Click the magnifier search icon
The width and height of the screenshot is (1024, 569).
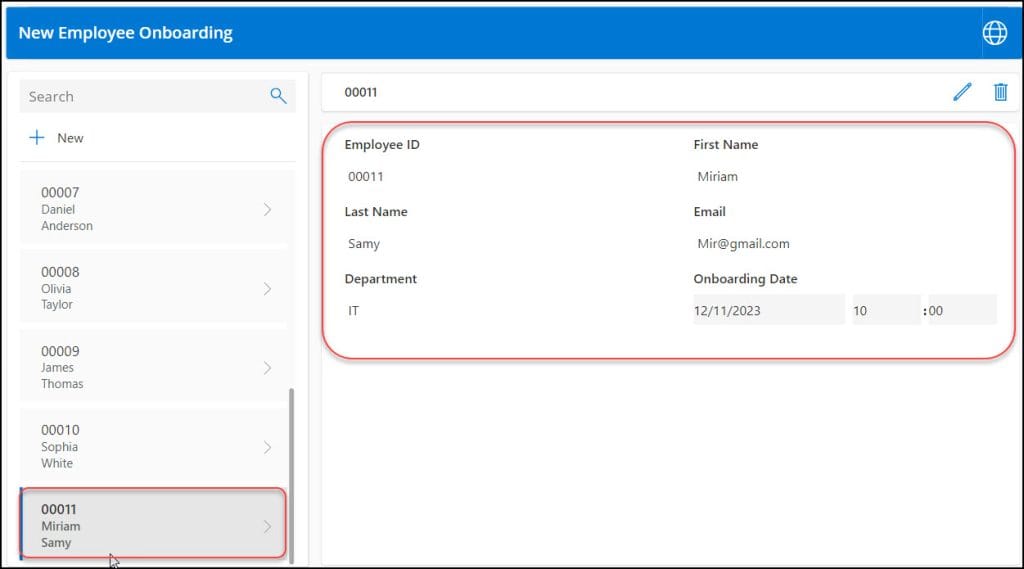(278, 96)
